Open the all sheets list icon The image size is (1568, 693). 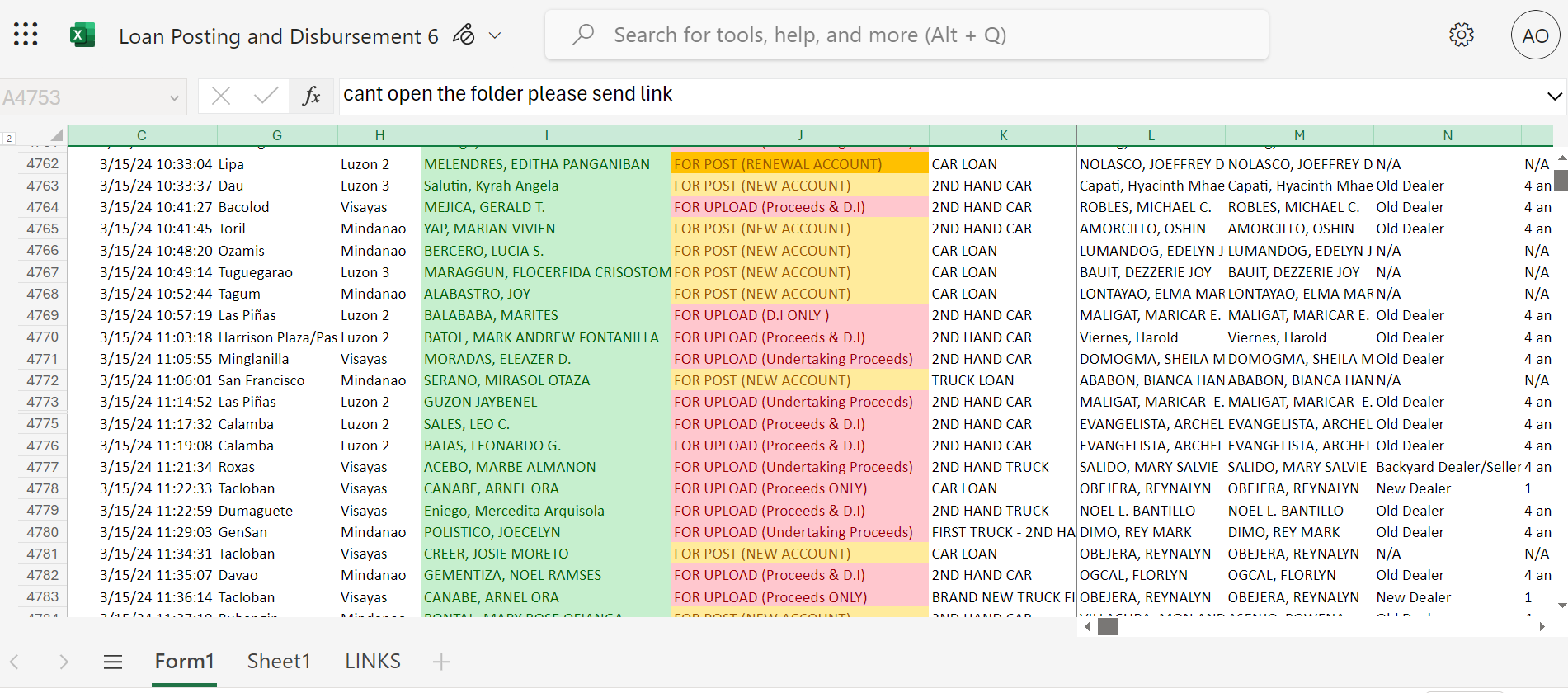click(113, 662)
